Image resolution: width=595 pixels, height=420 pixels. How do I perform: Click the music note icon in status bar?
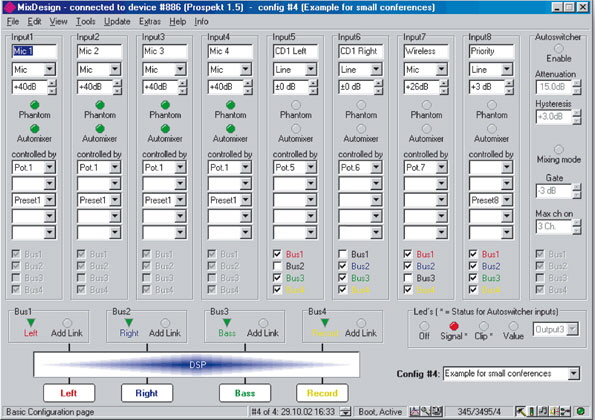(x=543, y=411)
